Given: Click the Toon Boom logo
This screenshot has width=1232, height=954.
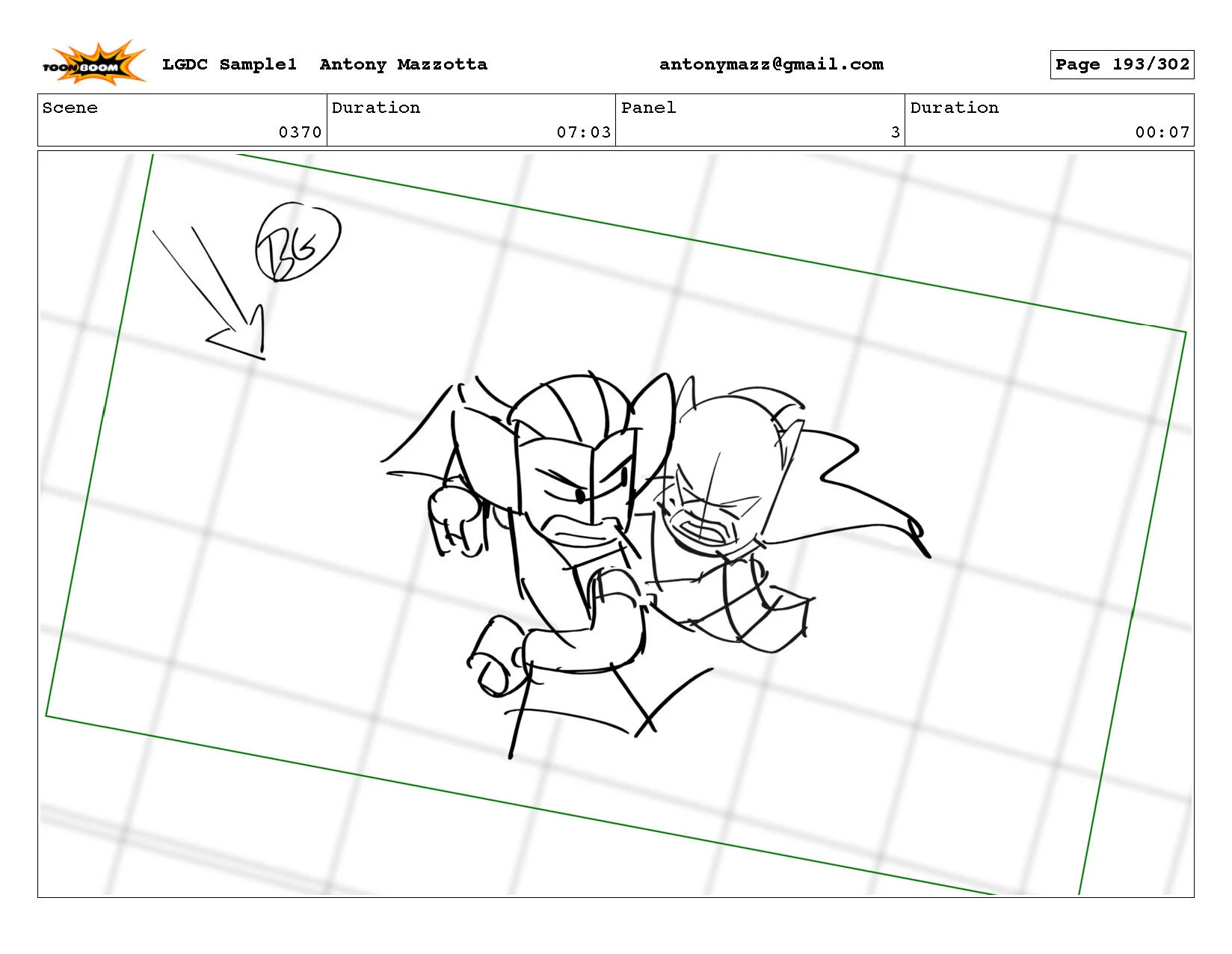Looking at the screenshot, I should click(93, 63).
